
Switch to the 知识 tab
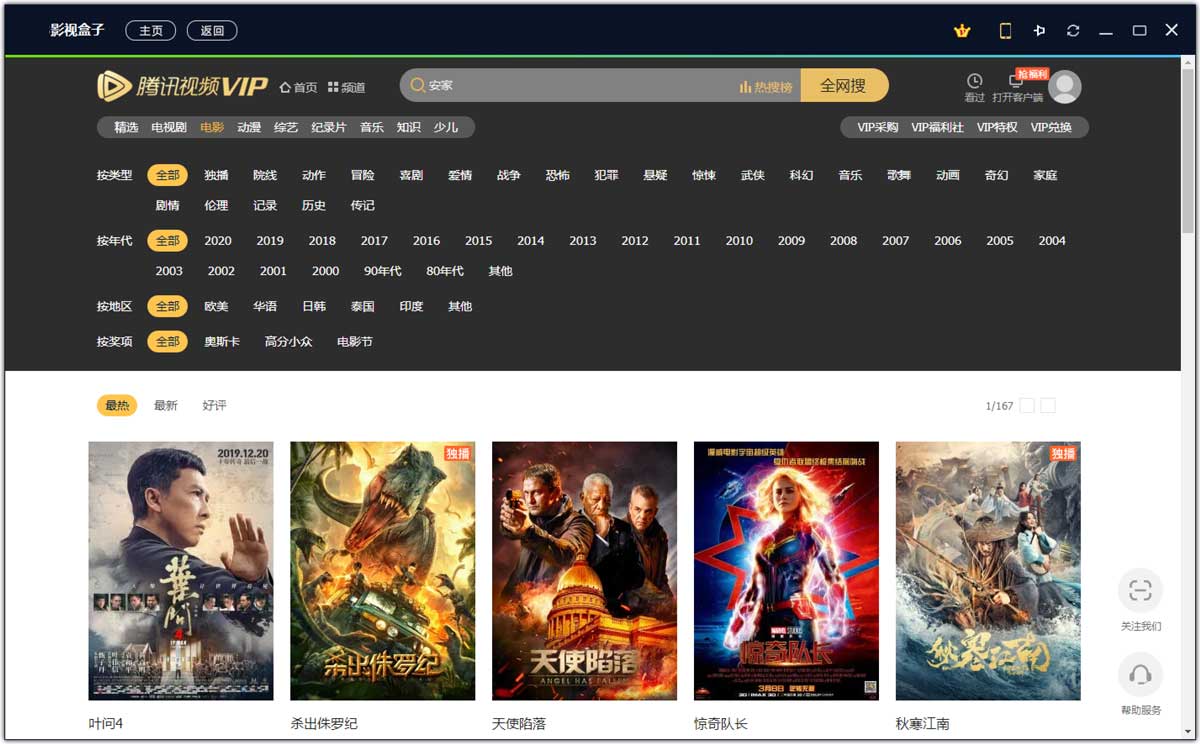pos(408,127)
